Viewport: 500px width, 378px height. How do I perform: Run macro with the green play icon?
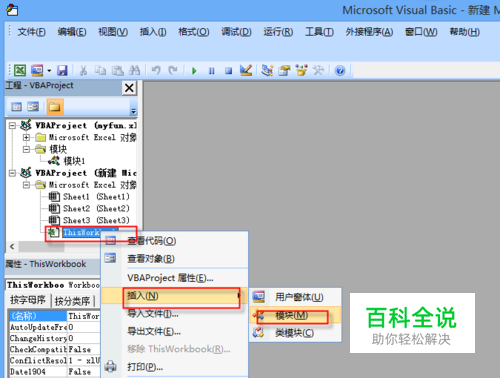(x=194, y=71)
